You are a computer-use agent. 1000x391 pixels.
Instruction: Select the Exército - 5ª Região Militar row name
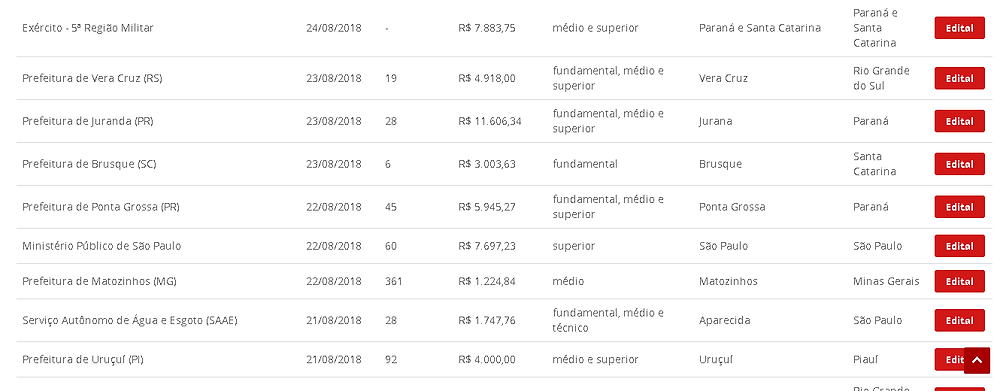[87, 28]
